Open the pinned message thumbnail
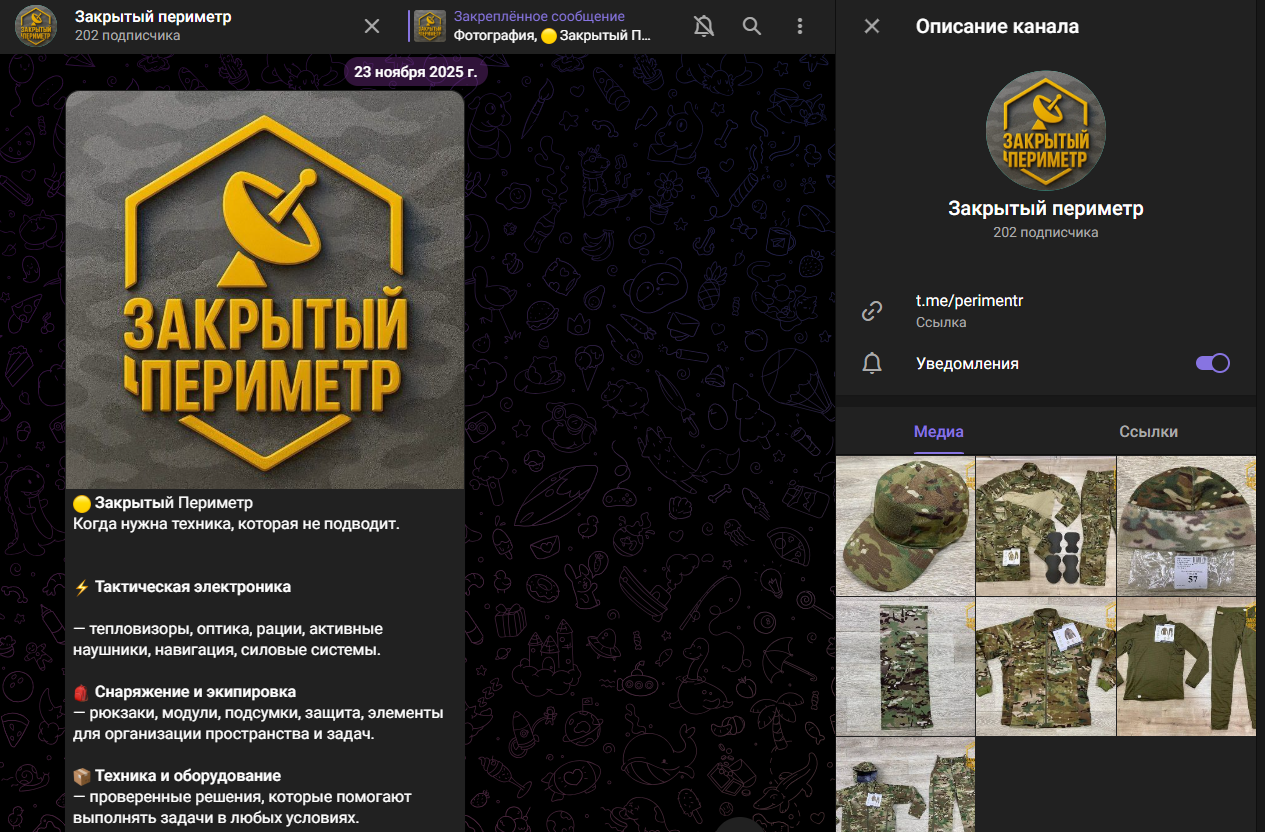The width and height of the screenshot is (1265, 832). click(x=430, y=26)
